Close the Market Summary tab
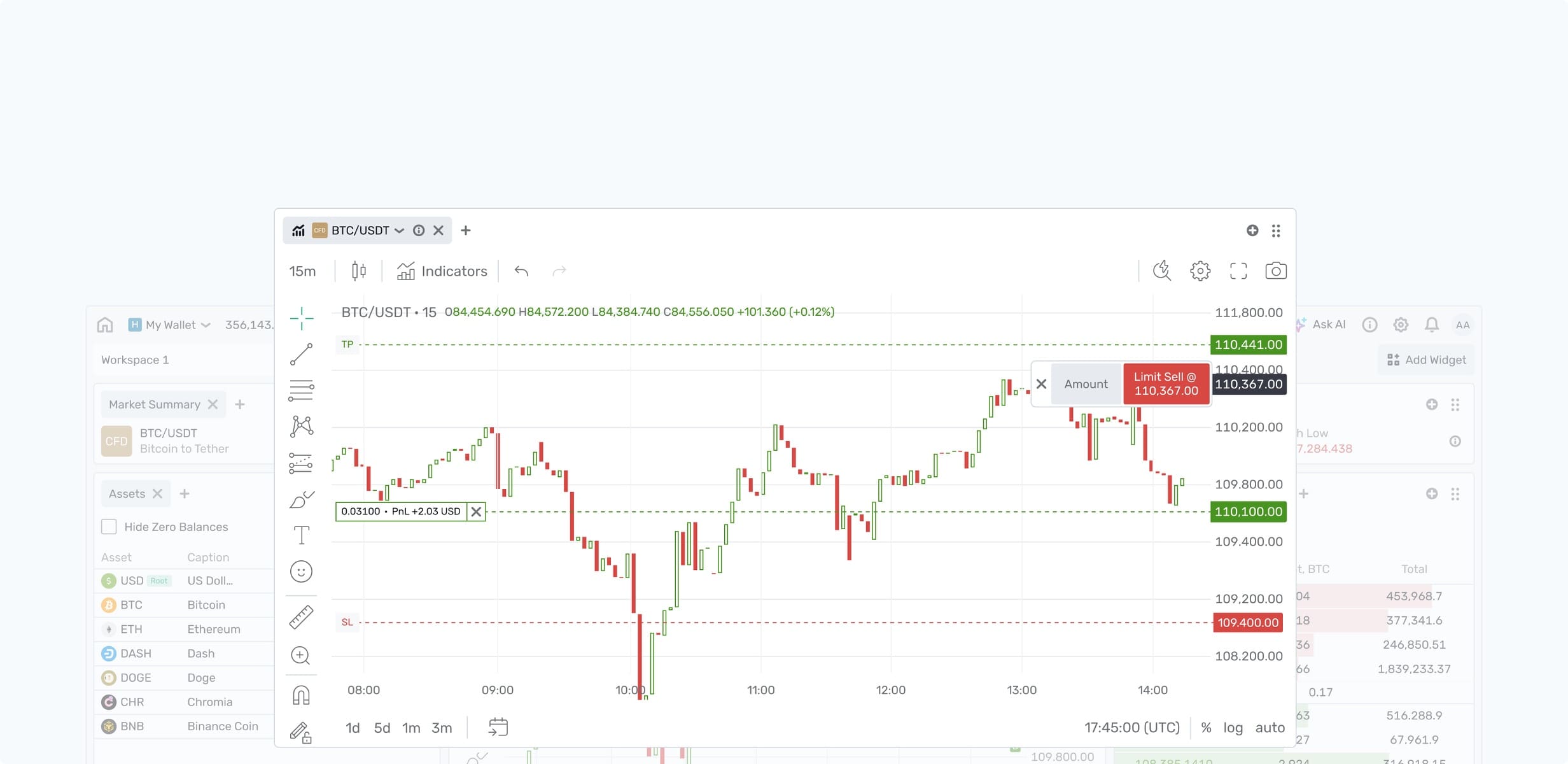1568x764 pixels. point(213,404)
